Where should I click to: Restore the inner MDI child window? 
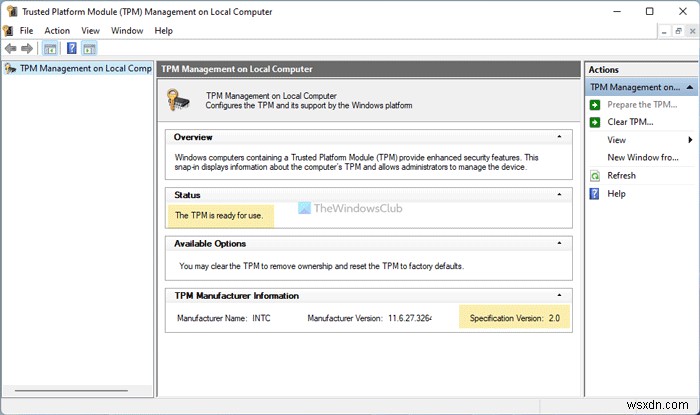(x=678, y=31)
